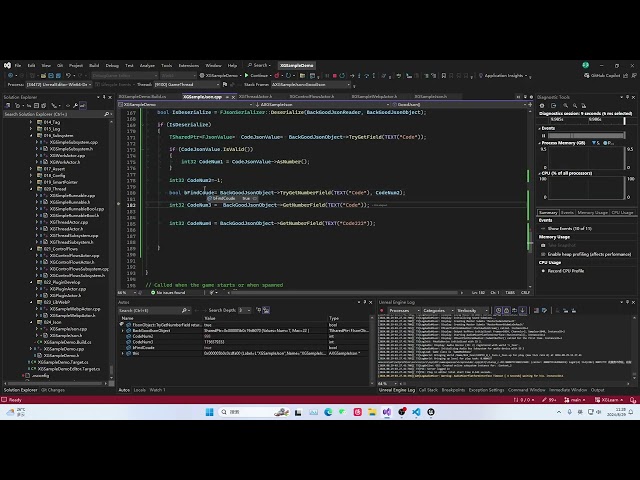Click the Break All pause icon
The image size is (640, 480).
327,76
